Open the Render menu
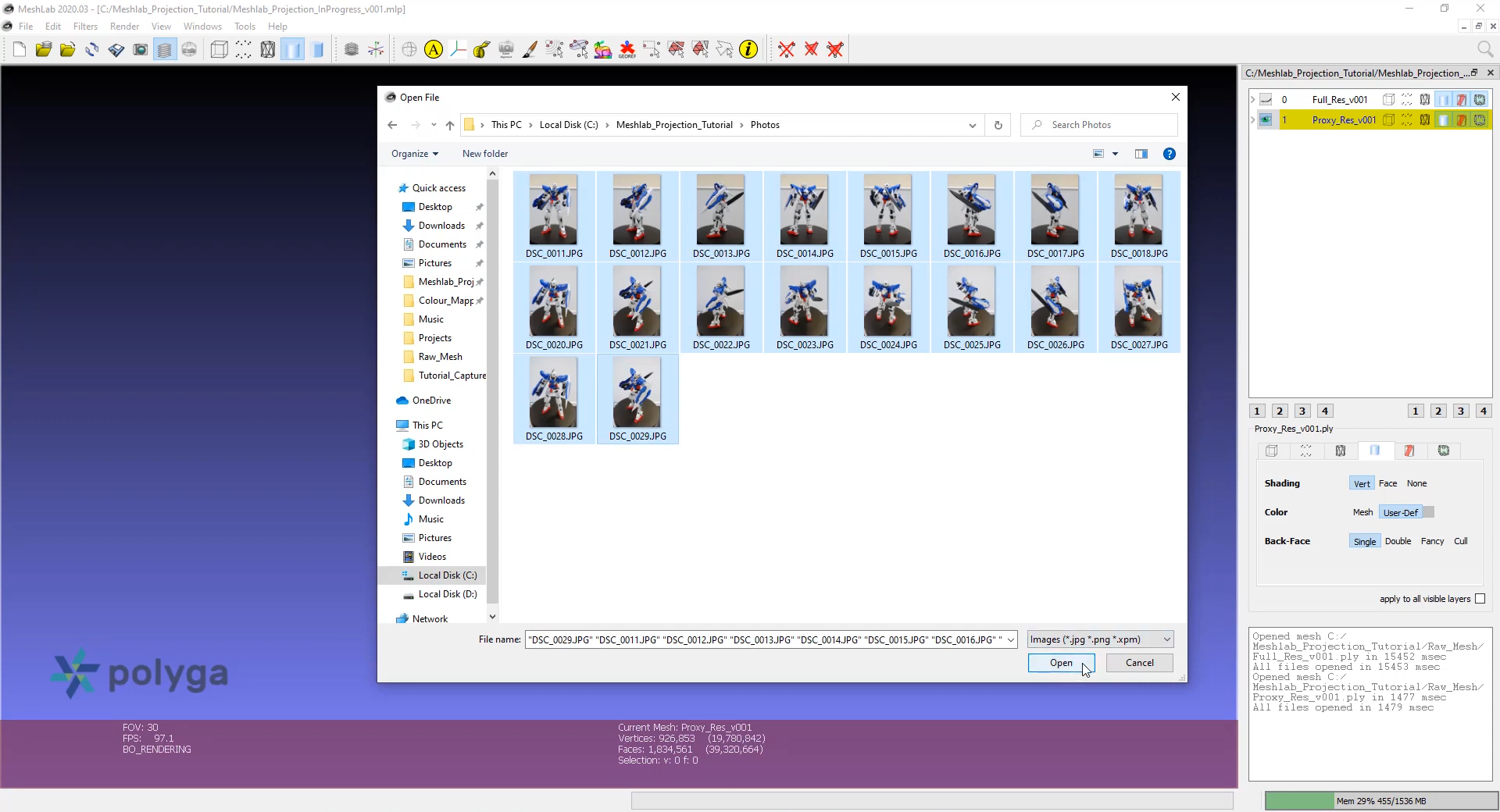This screenshot has width=1500, height=812. point(124,27)
